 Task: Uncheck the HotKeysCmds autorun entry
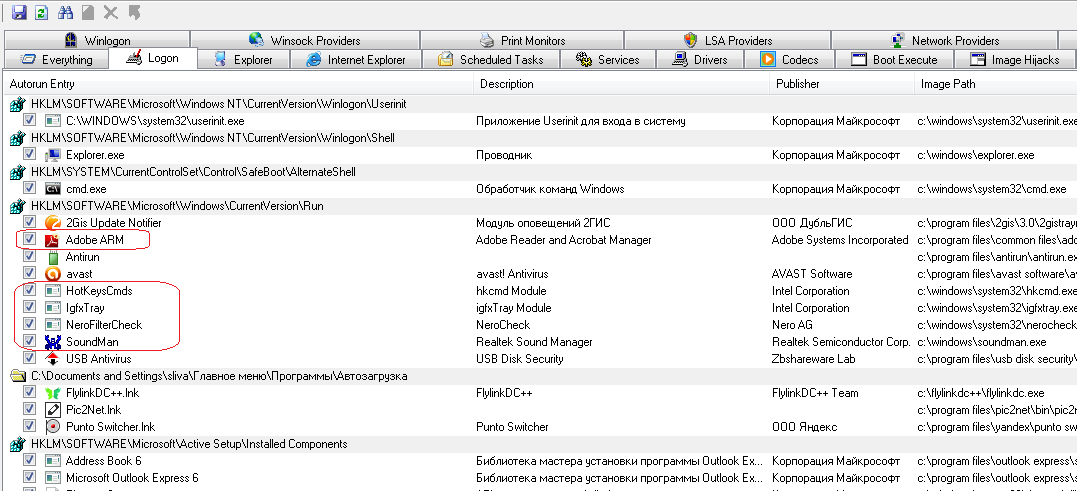pyautogui.click(x=29, y=291)
